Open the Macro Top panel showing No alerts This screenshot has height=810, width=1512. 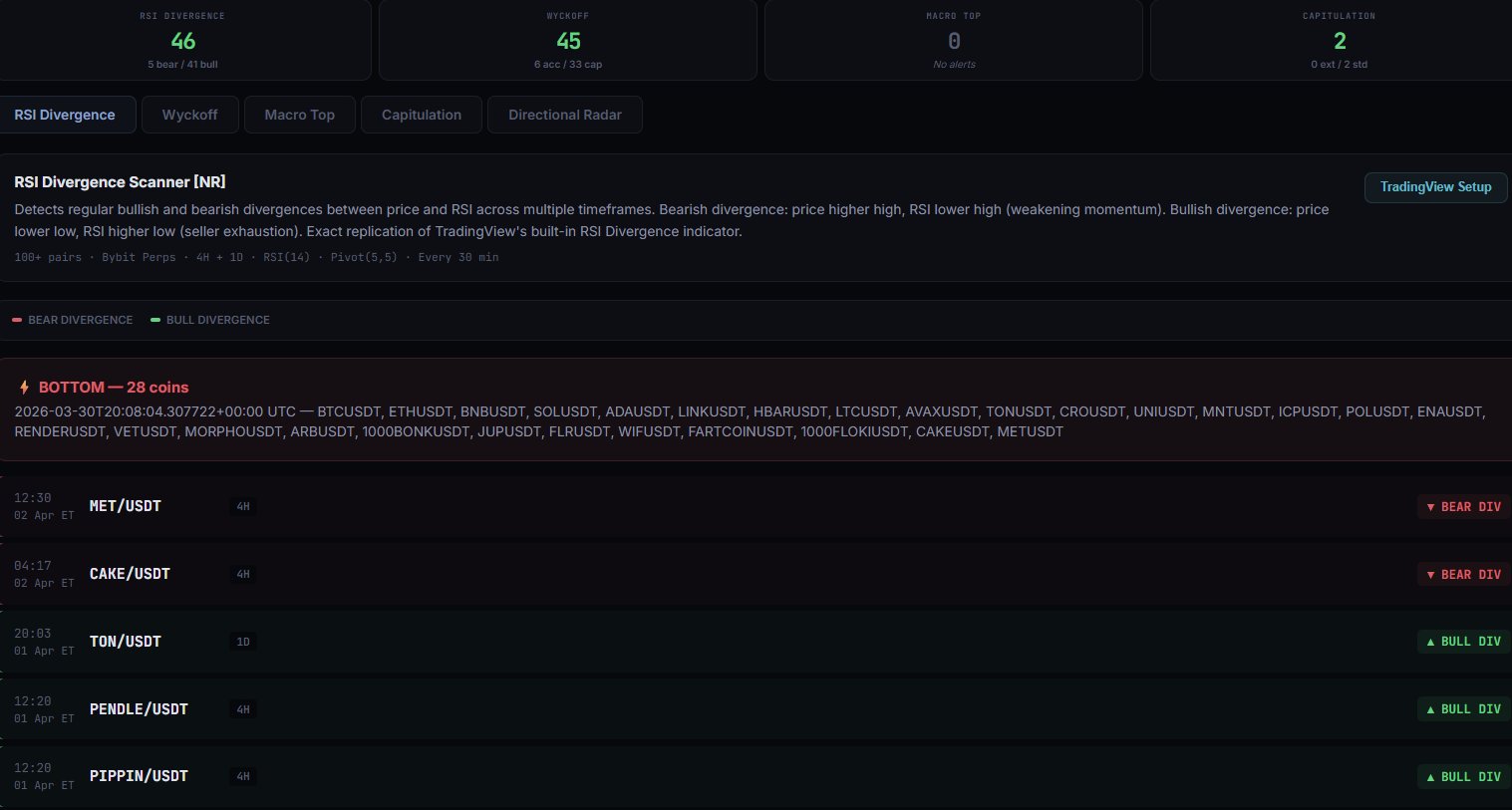tap(953, 40)
